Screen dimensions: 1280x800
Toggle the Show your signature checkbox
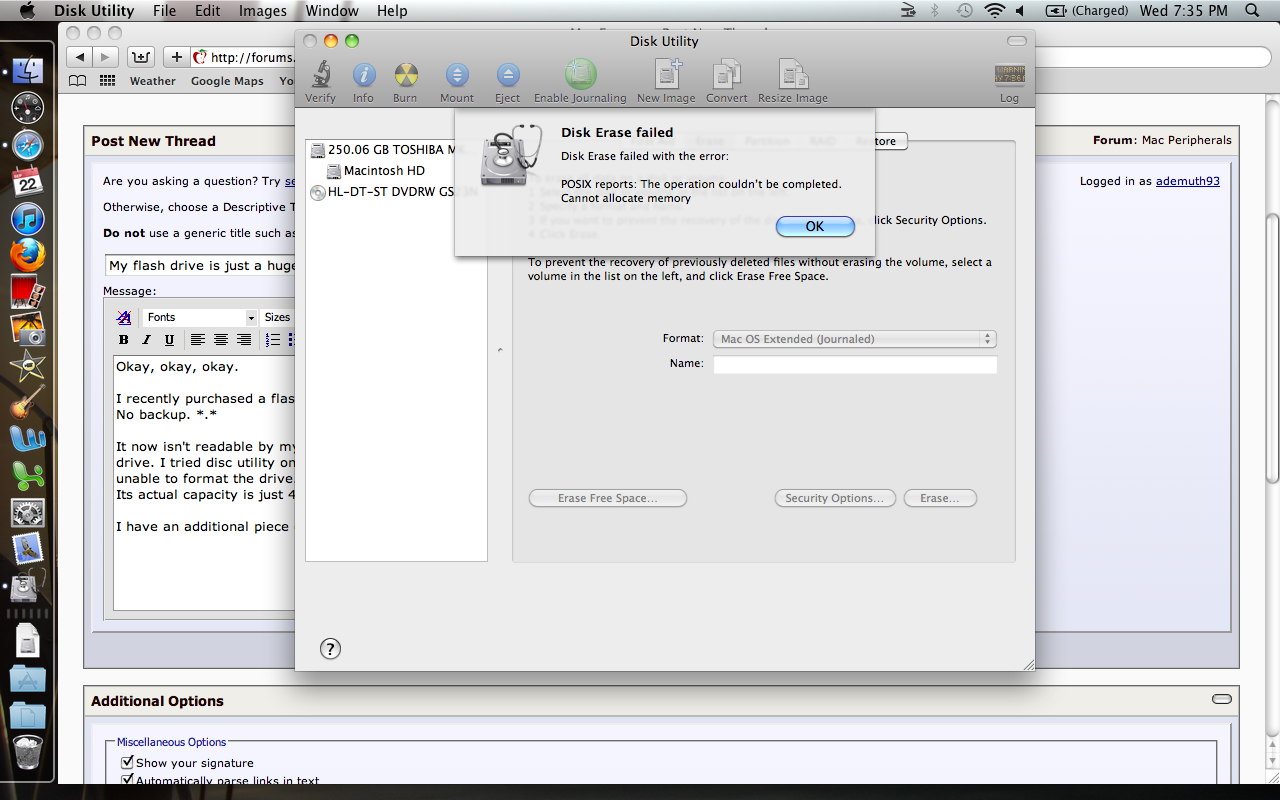click(x=127, y=762)
